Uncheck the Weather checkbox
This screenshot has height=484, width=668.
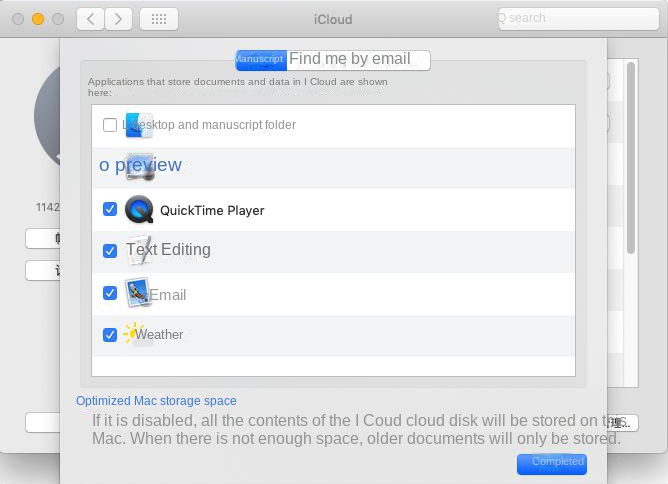pyautogui.click(x=110, y=334)
